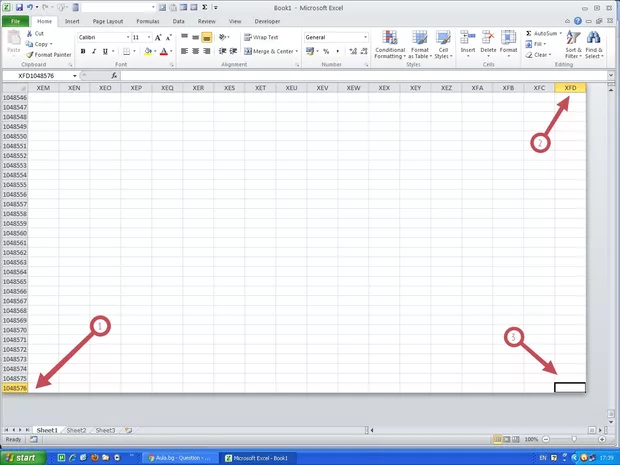Click the Wrap Text button
Screen dimensions: 620x465
[261, 37]
